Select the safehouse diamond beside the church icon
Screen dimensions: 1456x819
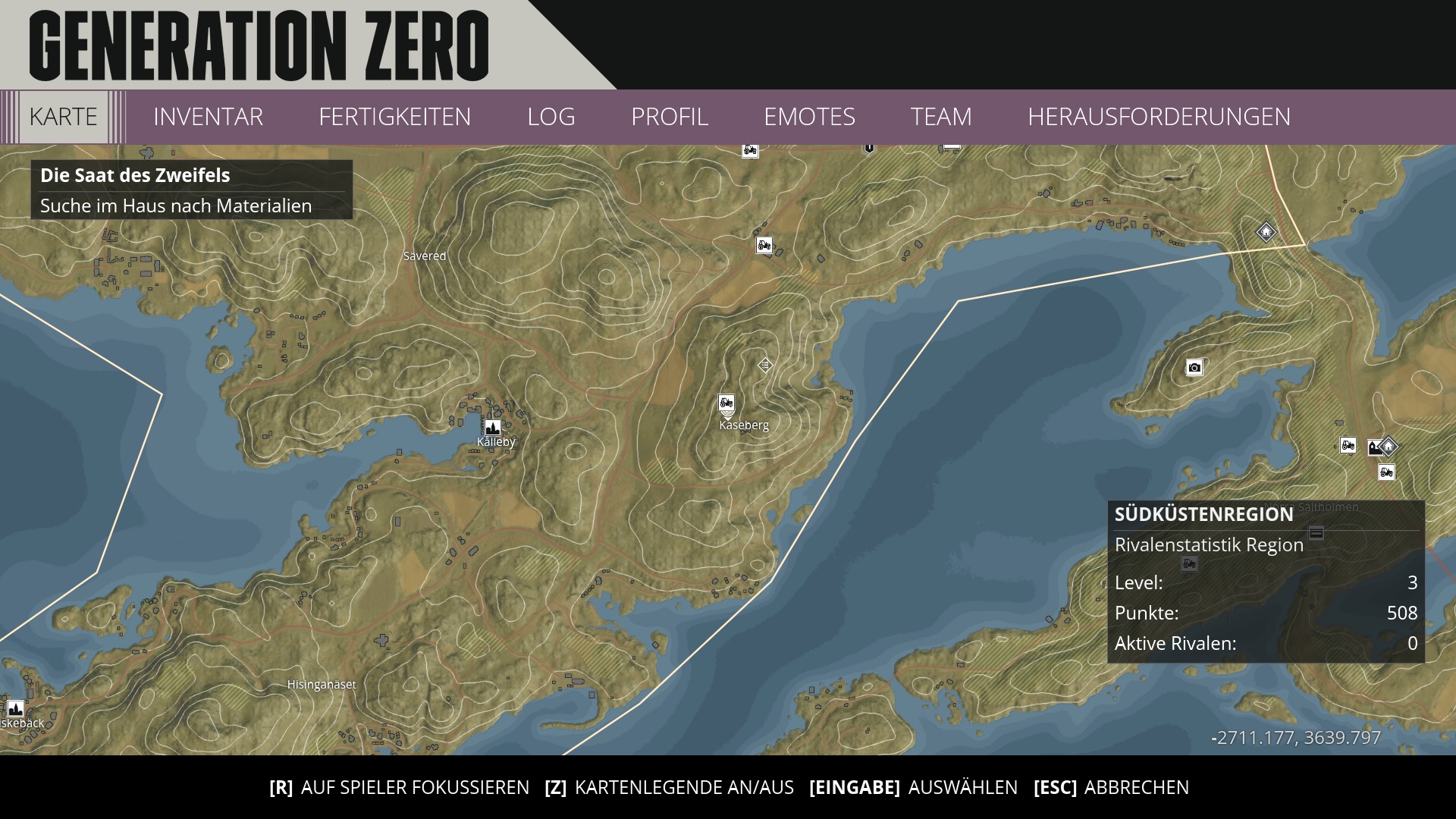(1389, 447)
